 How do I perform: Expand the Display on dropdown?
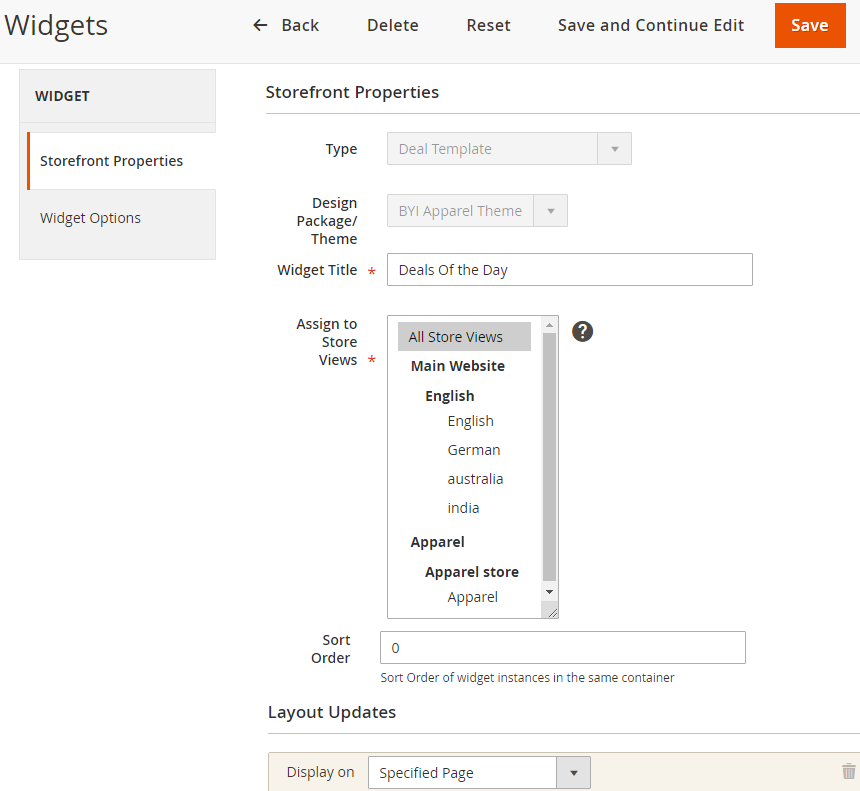pos(479,773)
